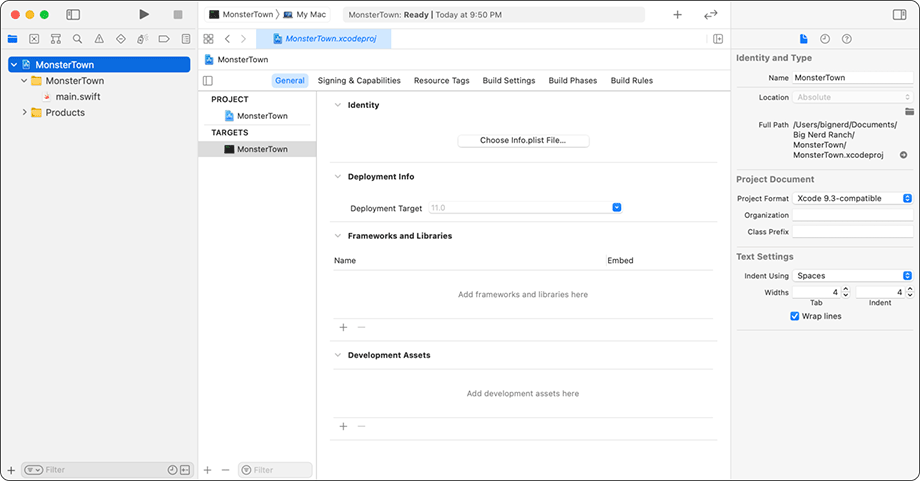The image size is (920, 481).
Task: Open the Library with the plus toolbar icon
Action: pyautogui.click(x=678, y=15)
